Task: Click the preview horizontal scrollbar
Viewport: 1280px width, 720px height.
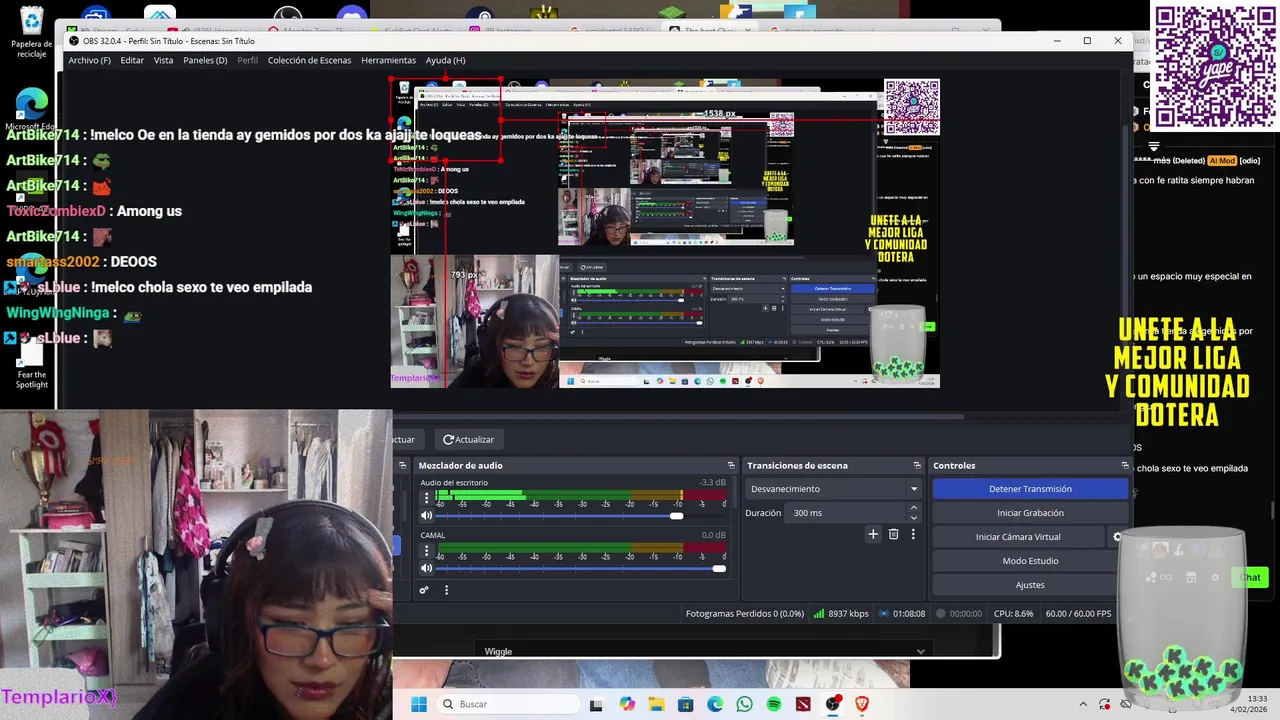Action: 678,417
